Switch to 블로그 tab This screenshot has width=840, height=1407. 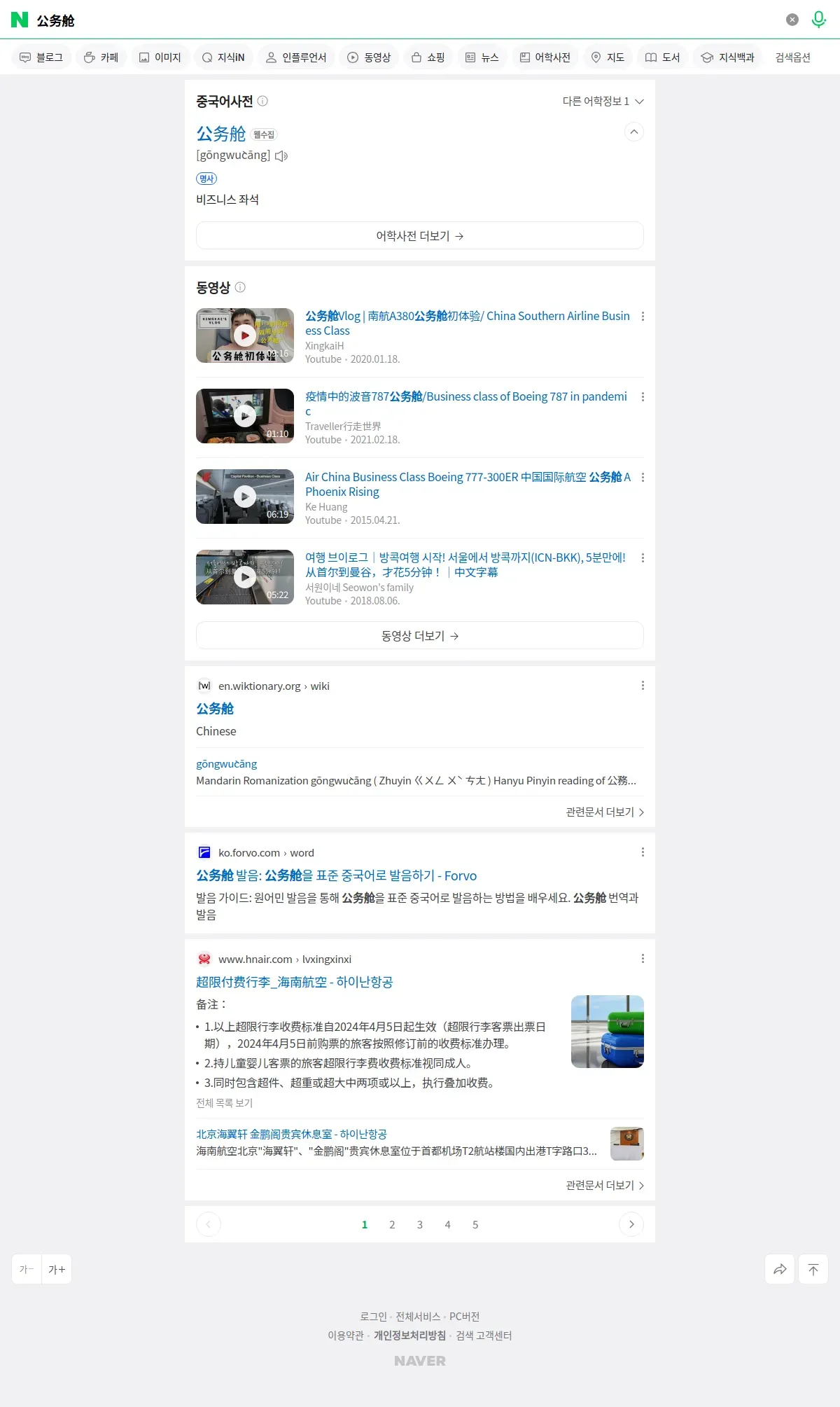pyautogui.click(x=41, y=57)
